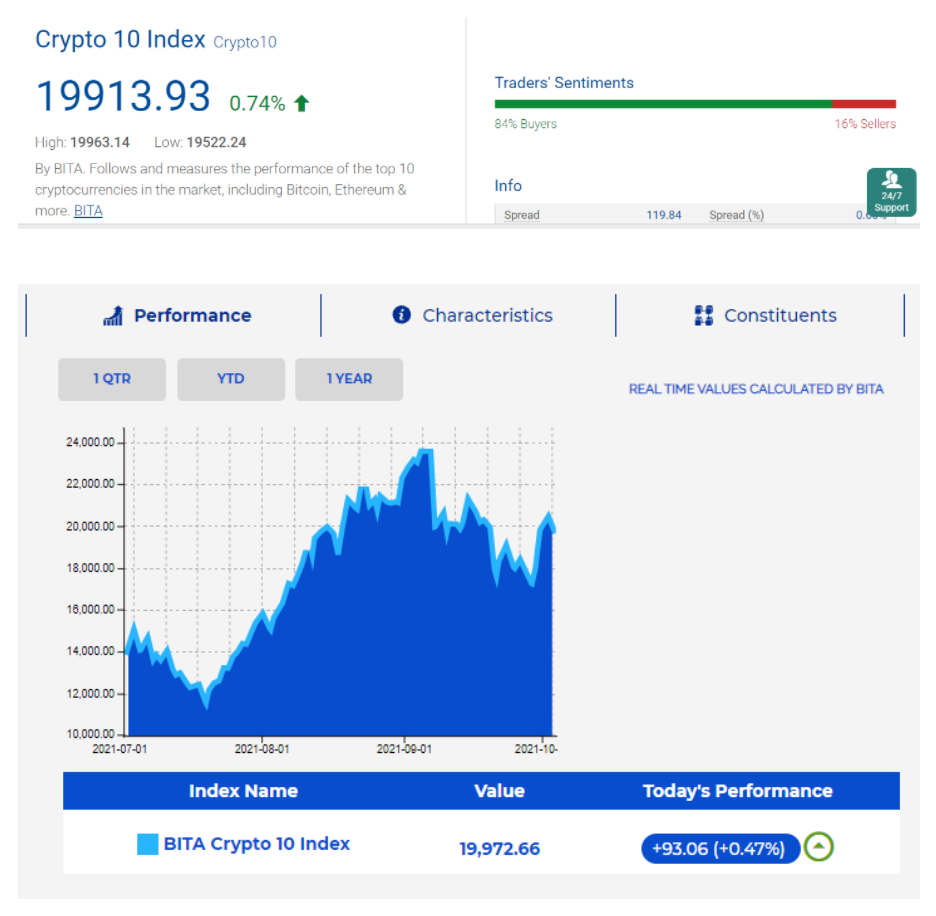Click the Value column header
The width and height of the screenshot is (936, 916).
(x=499, y=791)
